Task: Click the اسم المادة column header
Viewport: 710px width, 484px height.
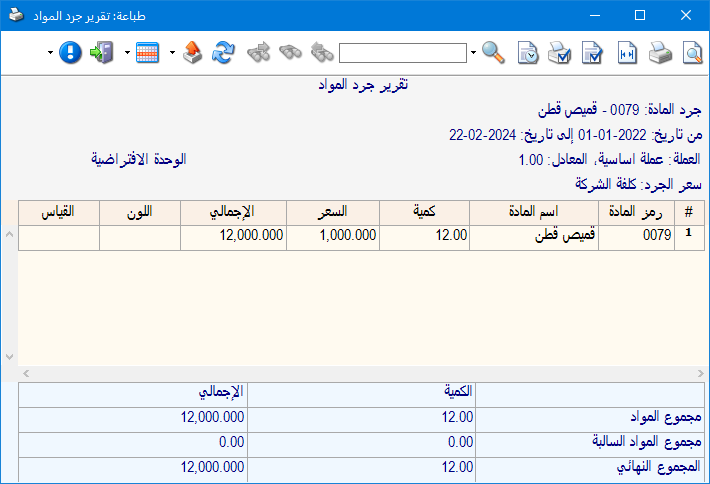Action: coord(534,212)
